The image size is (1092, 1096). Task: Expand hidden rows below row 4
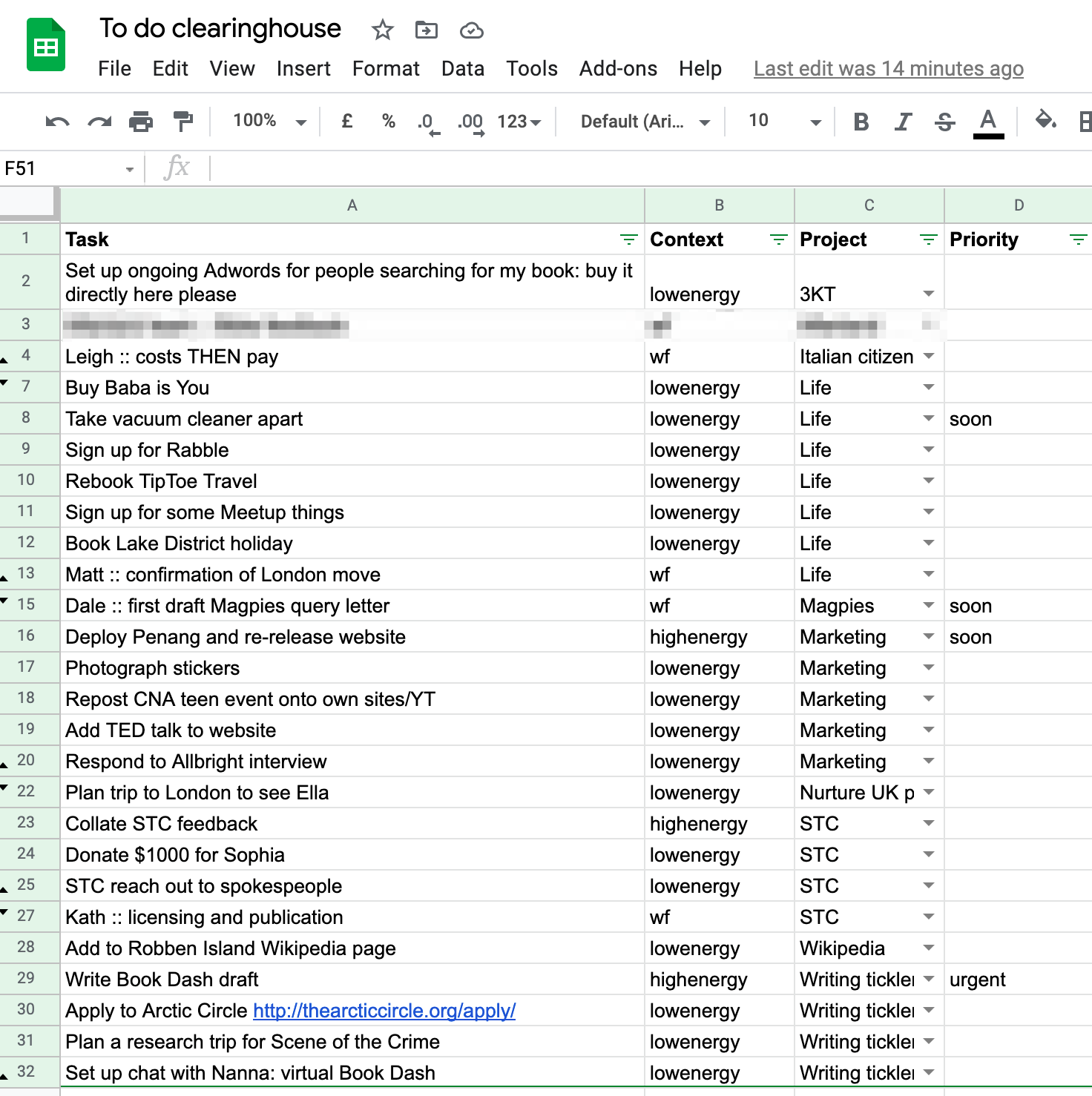coord(4,361)
